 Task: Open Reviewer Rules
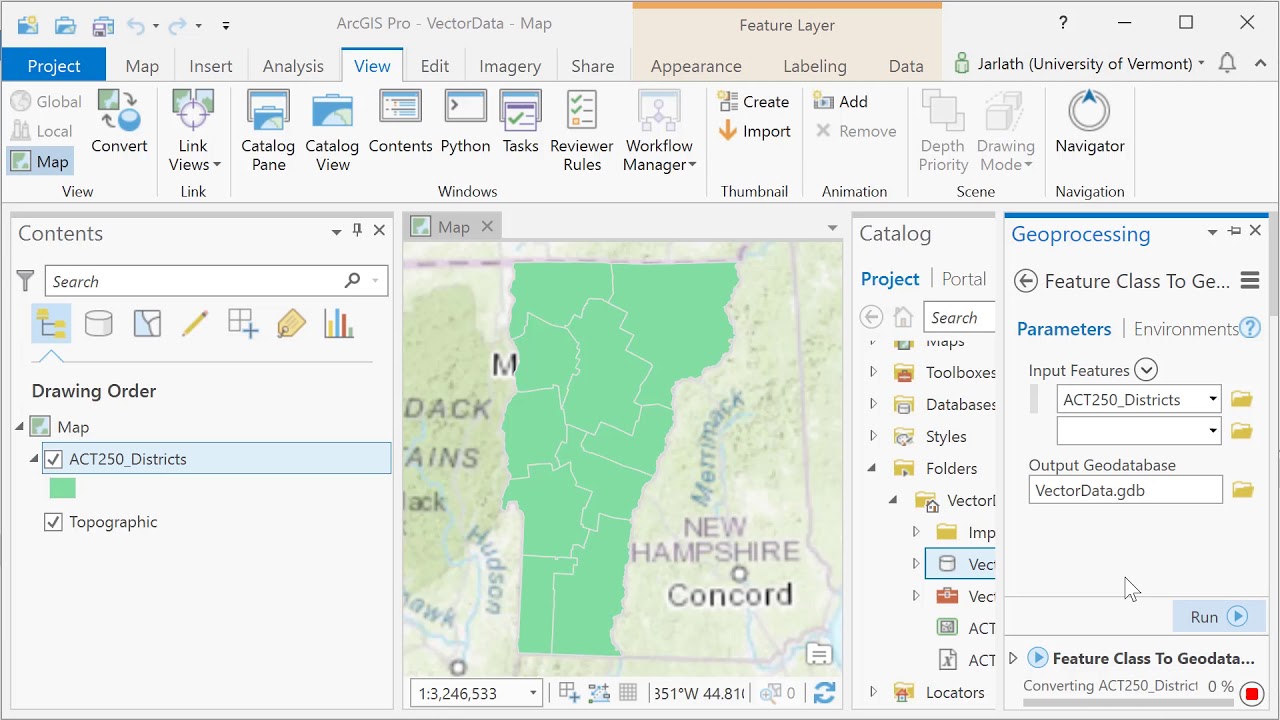coord(581,131)
